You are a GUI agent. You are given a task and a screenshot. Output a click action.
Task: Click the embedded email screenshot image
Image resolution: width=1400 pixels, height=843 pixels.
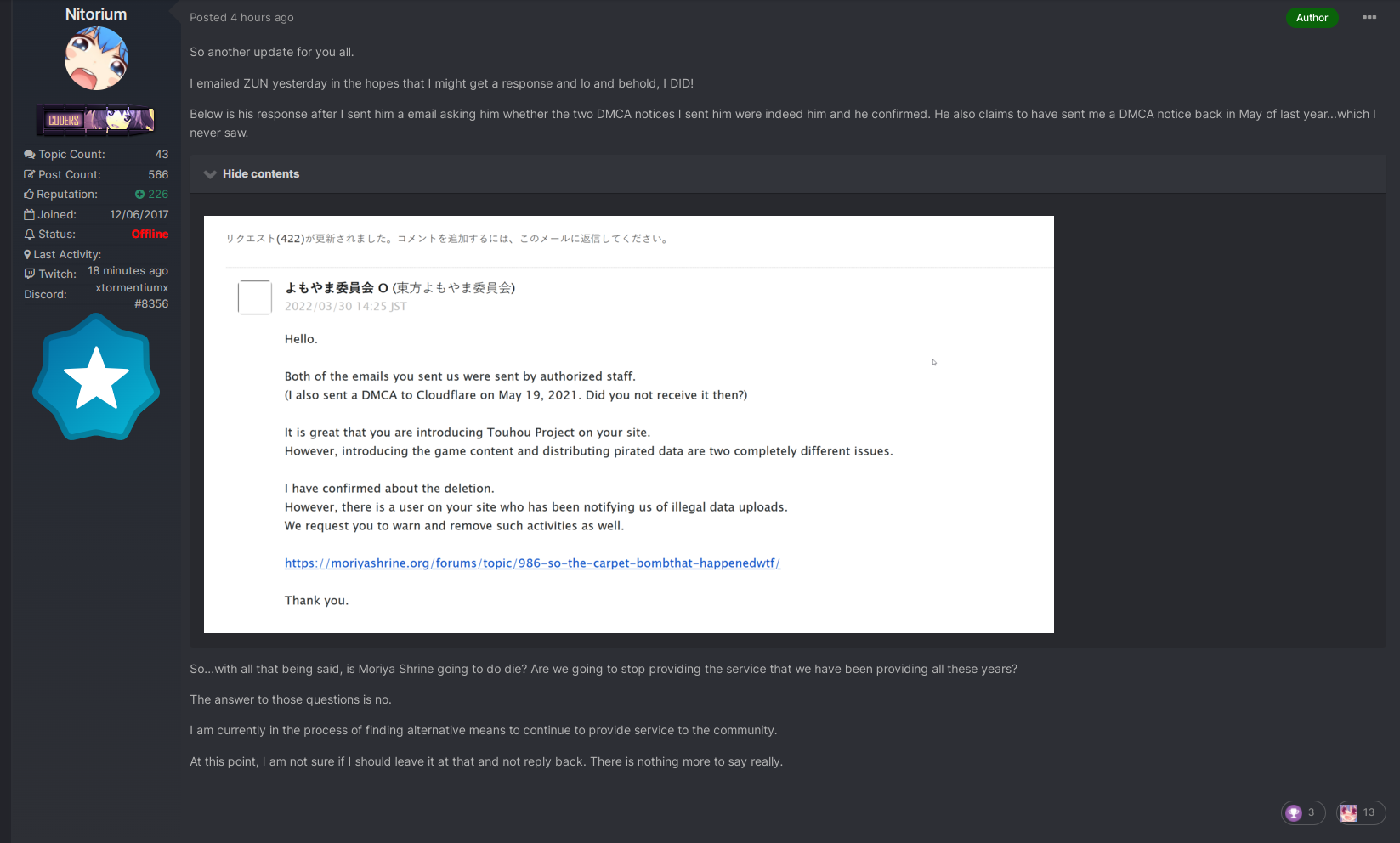629,424
